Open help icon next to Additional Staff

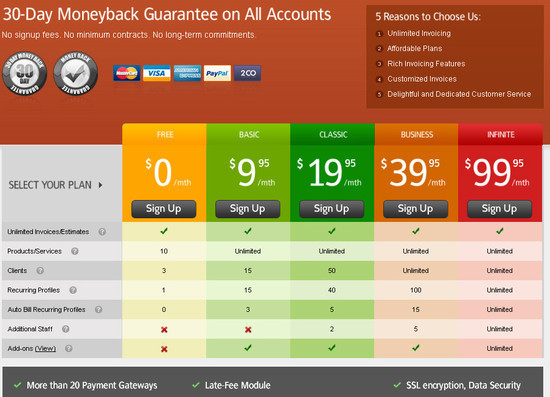click(66, 329)
